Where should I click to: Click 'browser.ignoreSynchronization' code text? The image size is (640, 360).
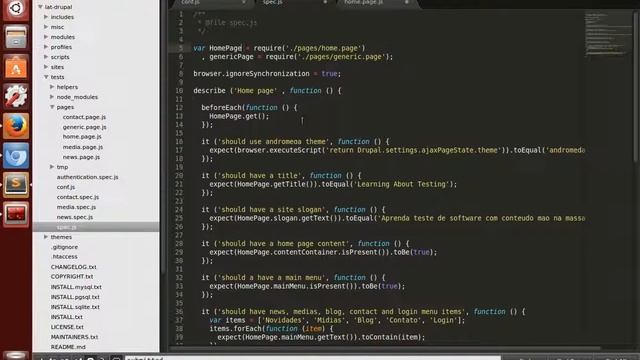251,74
